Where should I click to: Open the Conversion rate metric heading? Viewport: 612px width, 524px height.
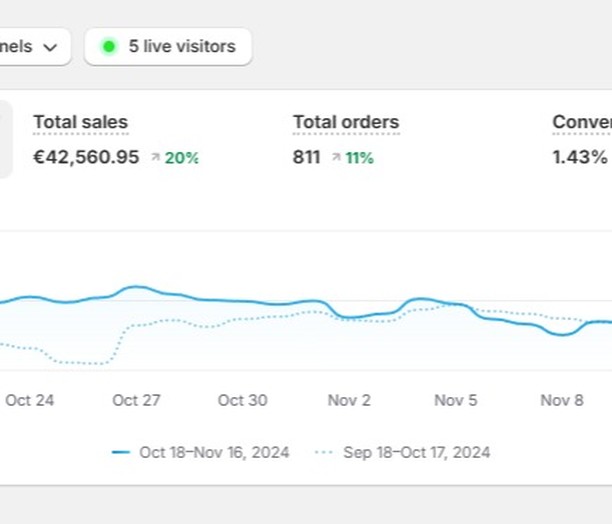(x=582, y=123)
